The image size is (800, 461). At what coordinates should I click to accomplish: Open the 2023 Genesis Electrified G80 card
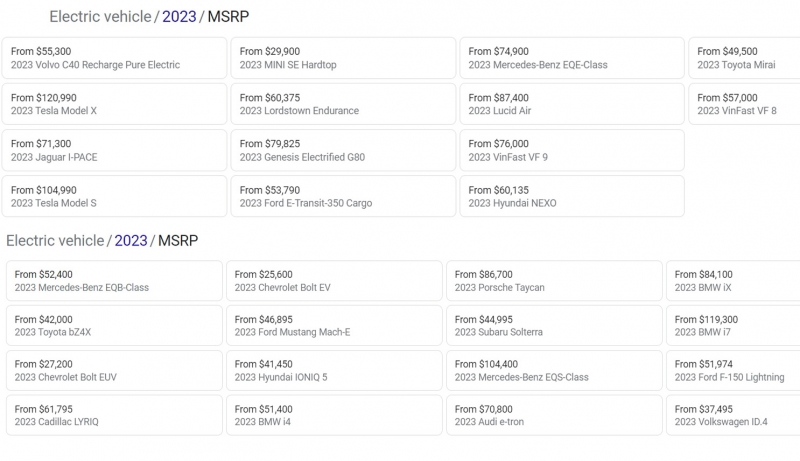(x=342, y=150)
